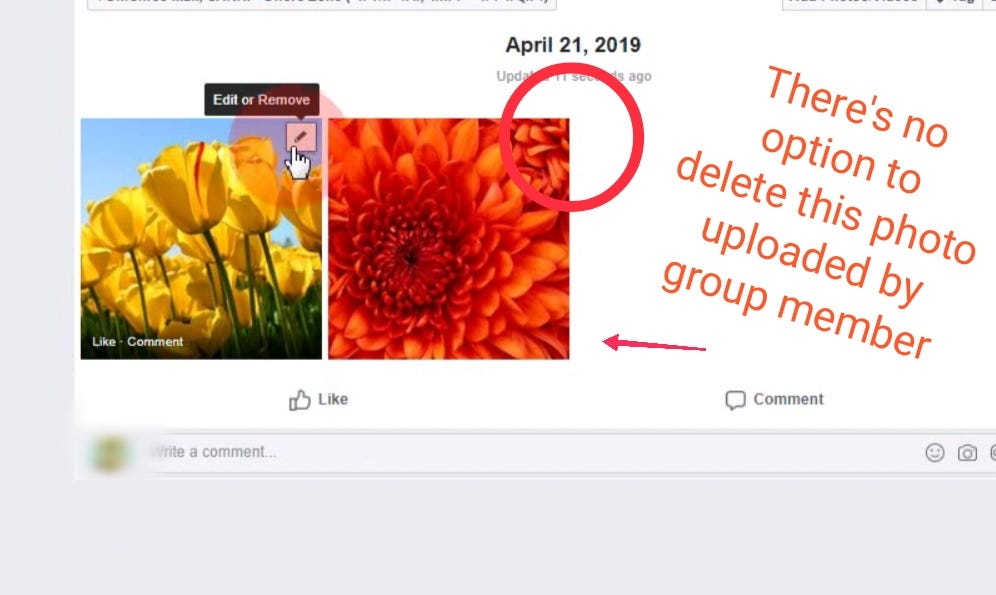This screenshot has height=595, width=996.
Task: Click the blurred profile avatar beside comment box
Action: point(111,453)
